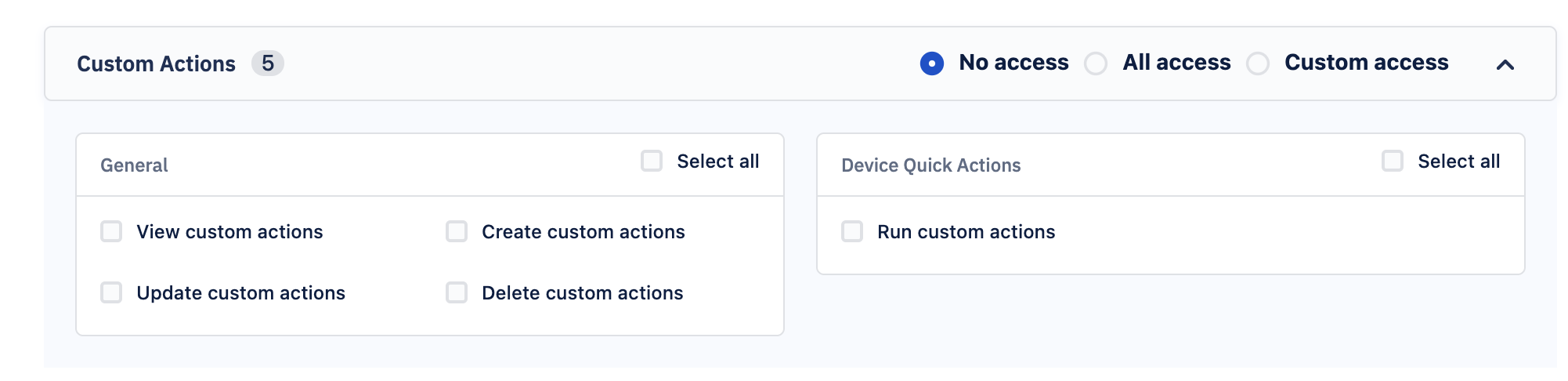Screen dimensions: 1568x381
Task: Collapse the Custom Actions section chevron
Action: click(1505, 64)
